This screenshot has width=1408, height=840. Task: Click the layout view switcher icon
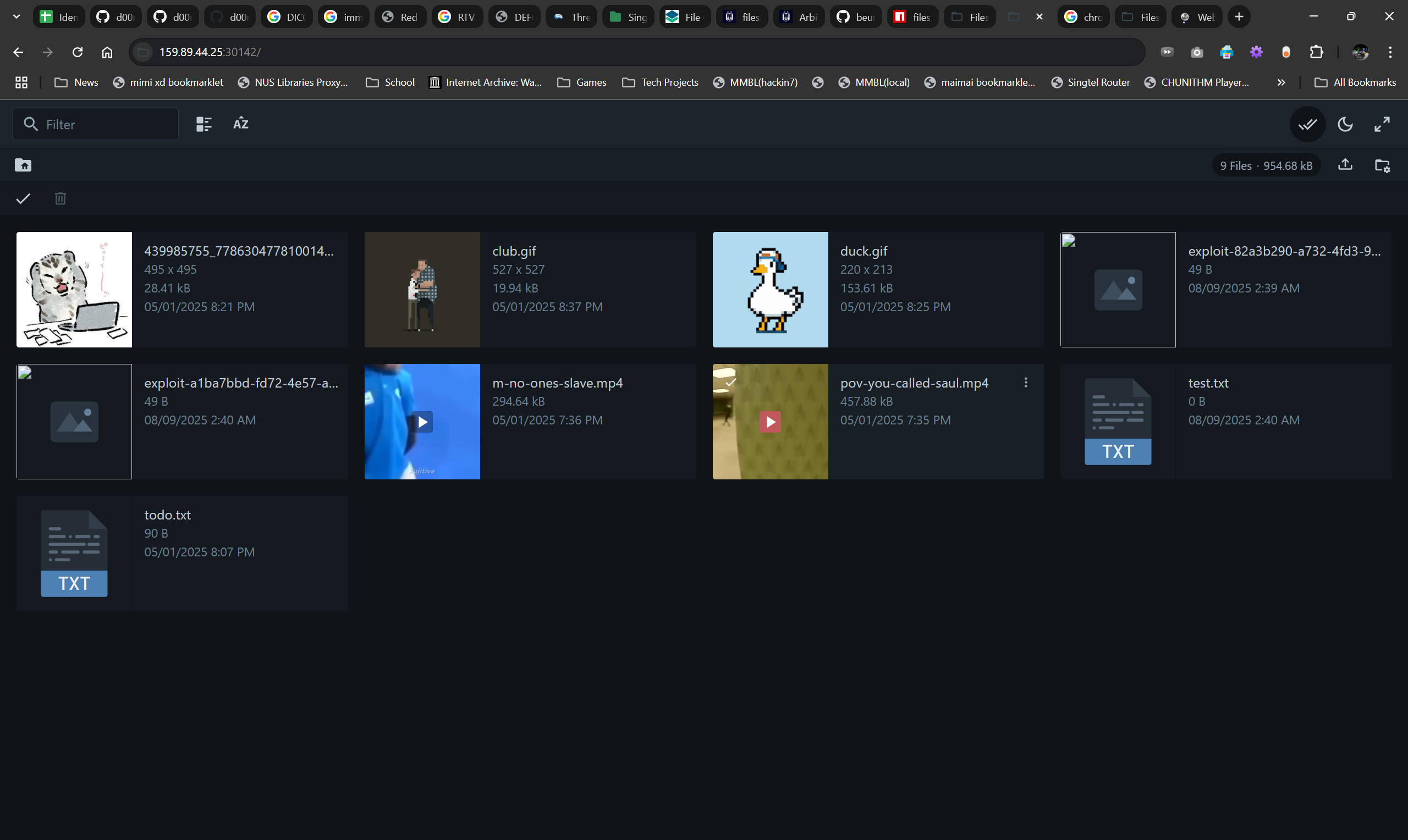(x=204, y=124)
